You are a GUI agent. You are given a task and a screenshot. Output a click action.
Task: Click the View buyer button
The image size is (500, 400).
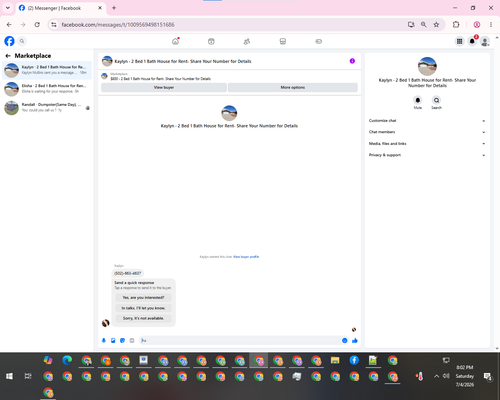point(164,87)
